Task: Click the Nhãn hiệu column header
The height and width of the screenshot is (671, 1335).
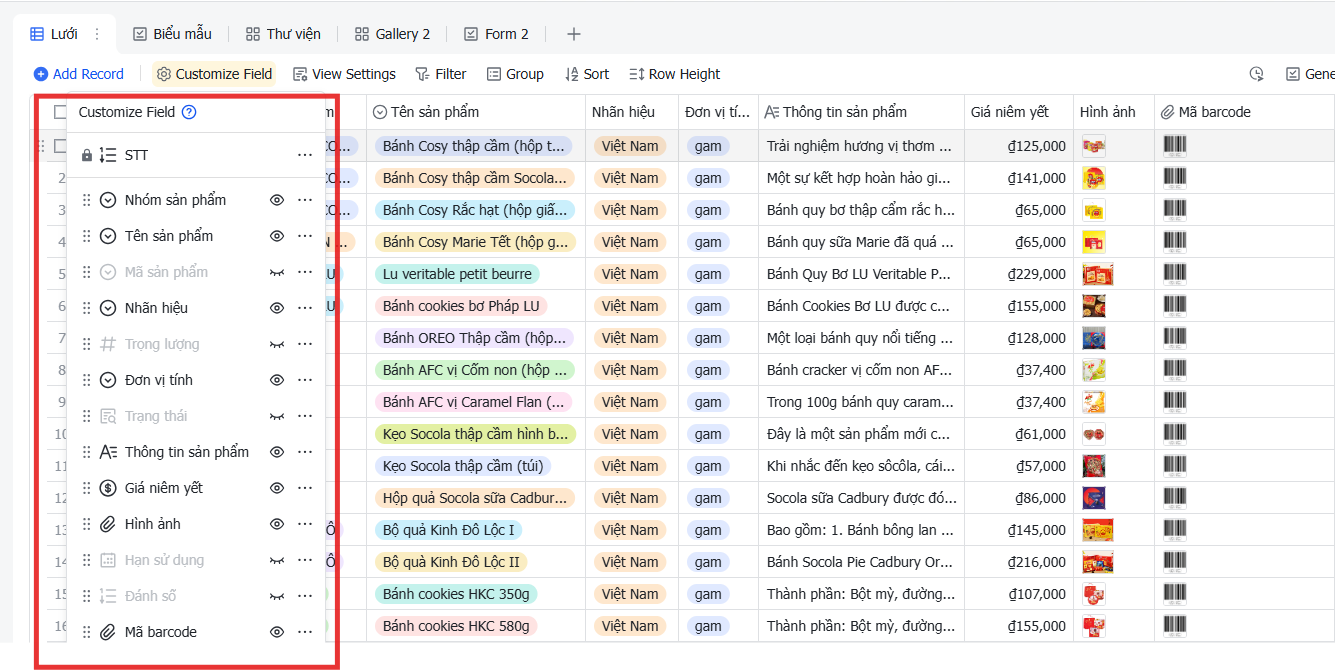Action: point(631,112)
